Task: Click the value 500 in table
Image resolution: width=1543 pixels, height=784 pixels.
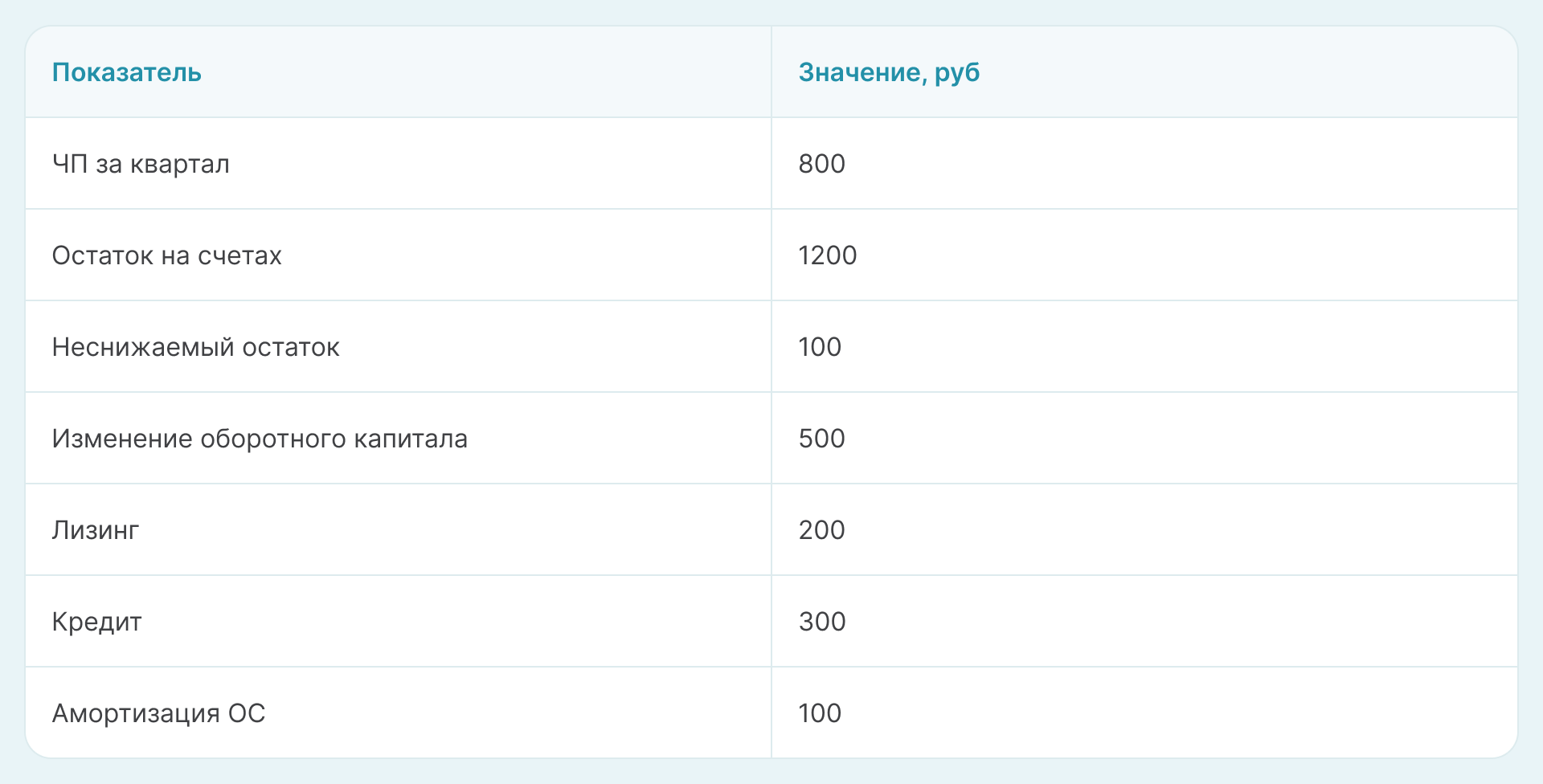Action: 821,439
